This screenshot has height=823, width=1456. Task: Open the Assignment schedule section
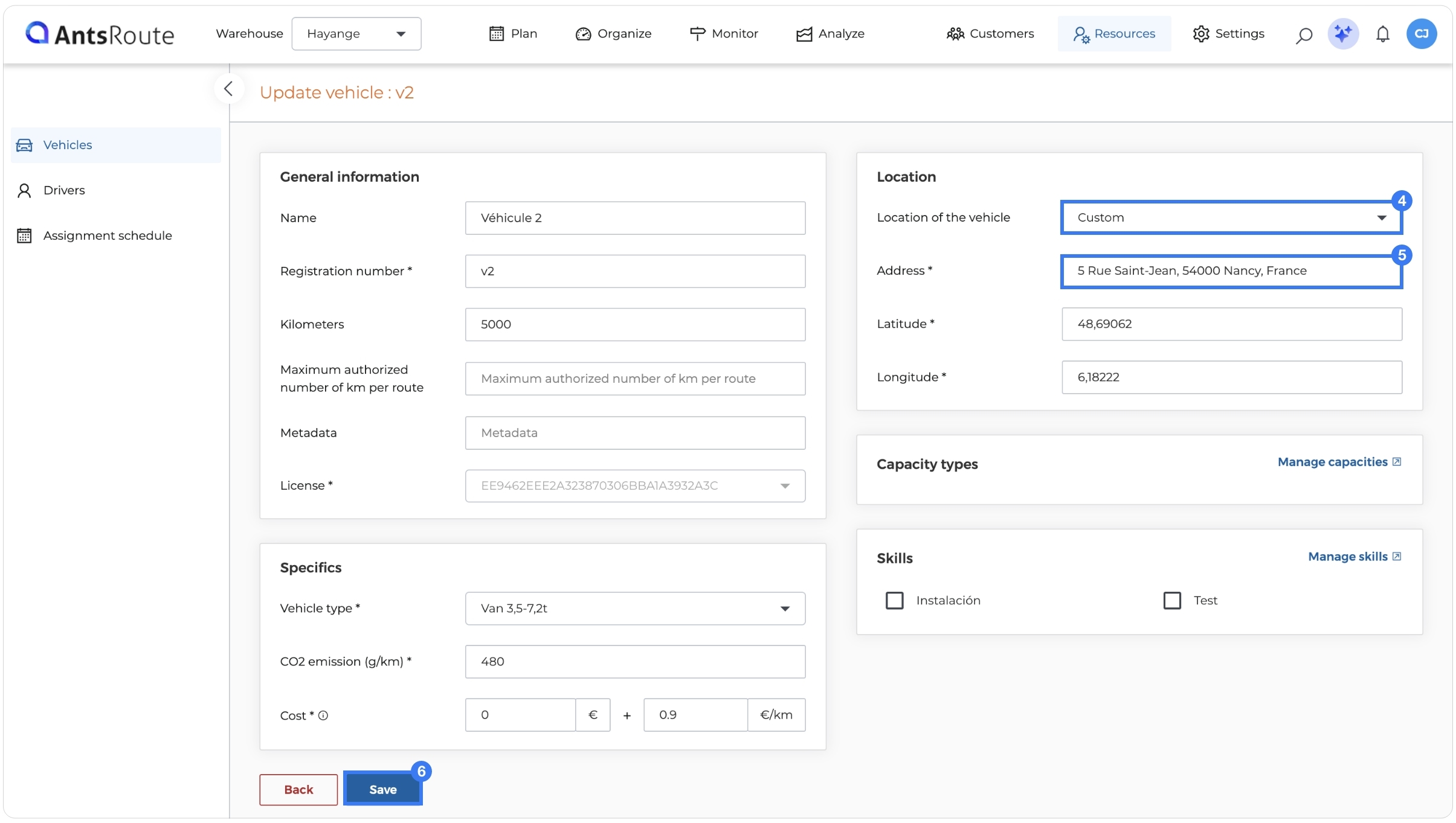pyautogui.click(x=116, y=235)
